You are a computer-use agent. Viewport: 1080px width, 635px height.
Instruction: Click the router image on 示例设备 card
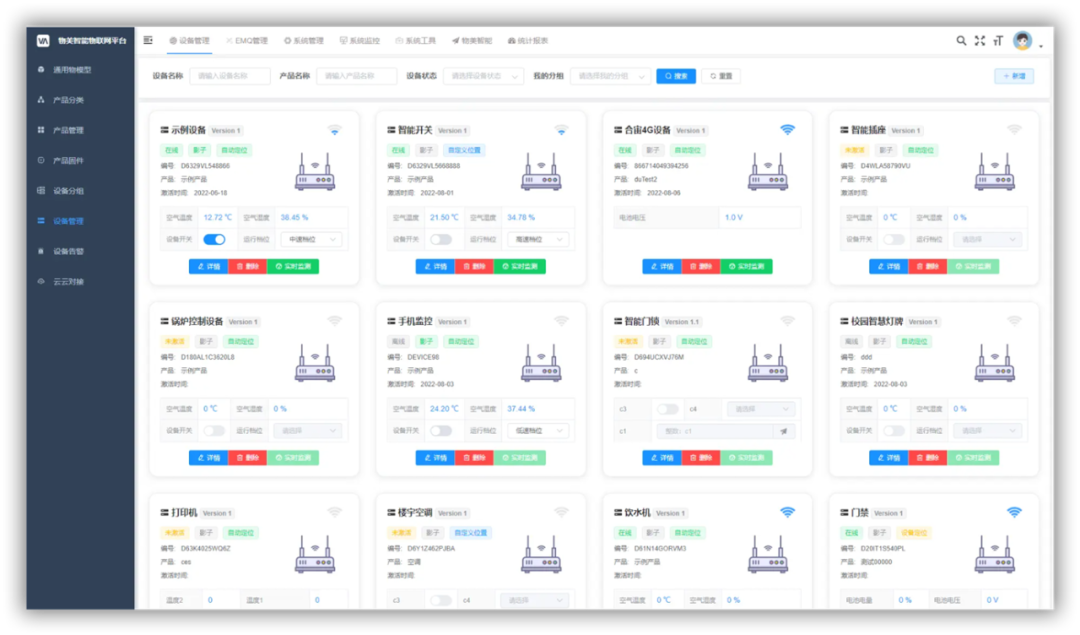click(315, 172)
